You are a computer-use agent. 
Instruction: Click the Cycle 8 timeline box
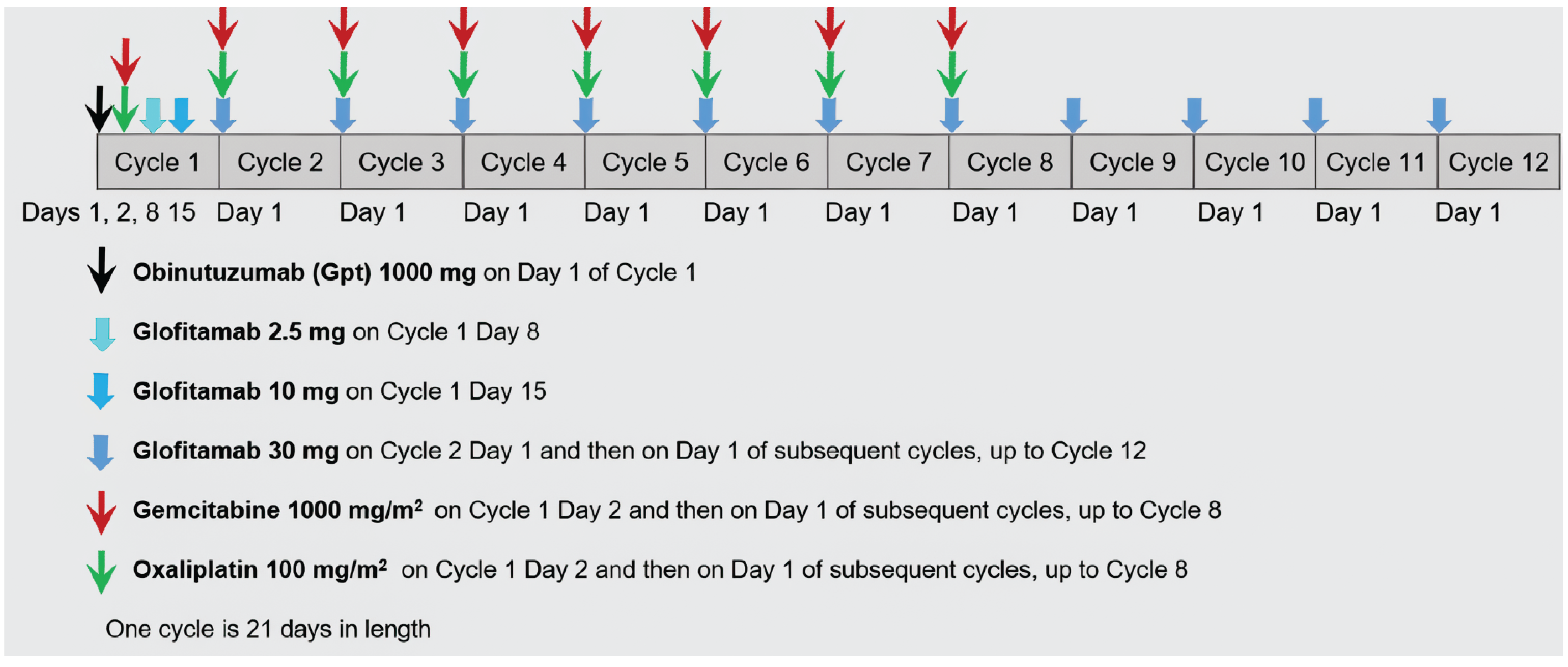(x=1010, y=163)
